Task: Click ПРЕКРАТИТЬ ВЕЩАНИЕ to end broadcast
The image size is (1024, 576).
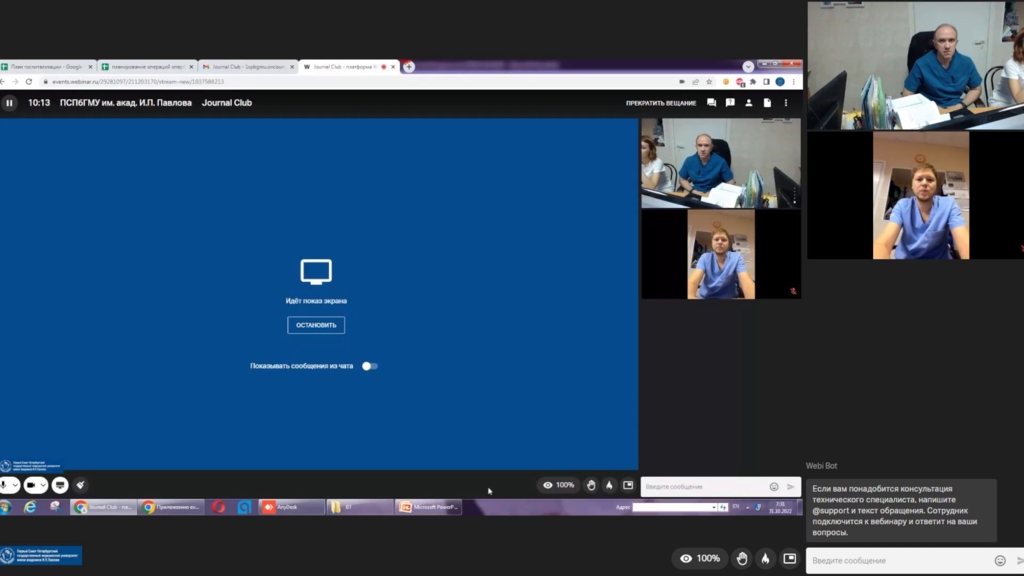Action: (x=661, y=102)
